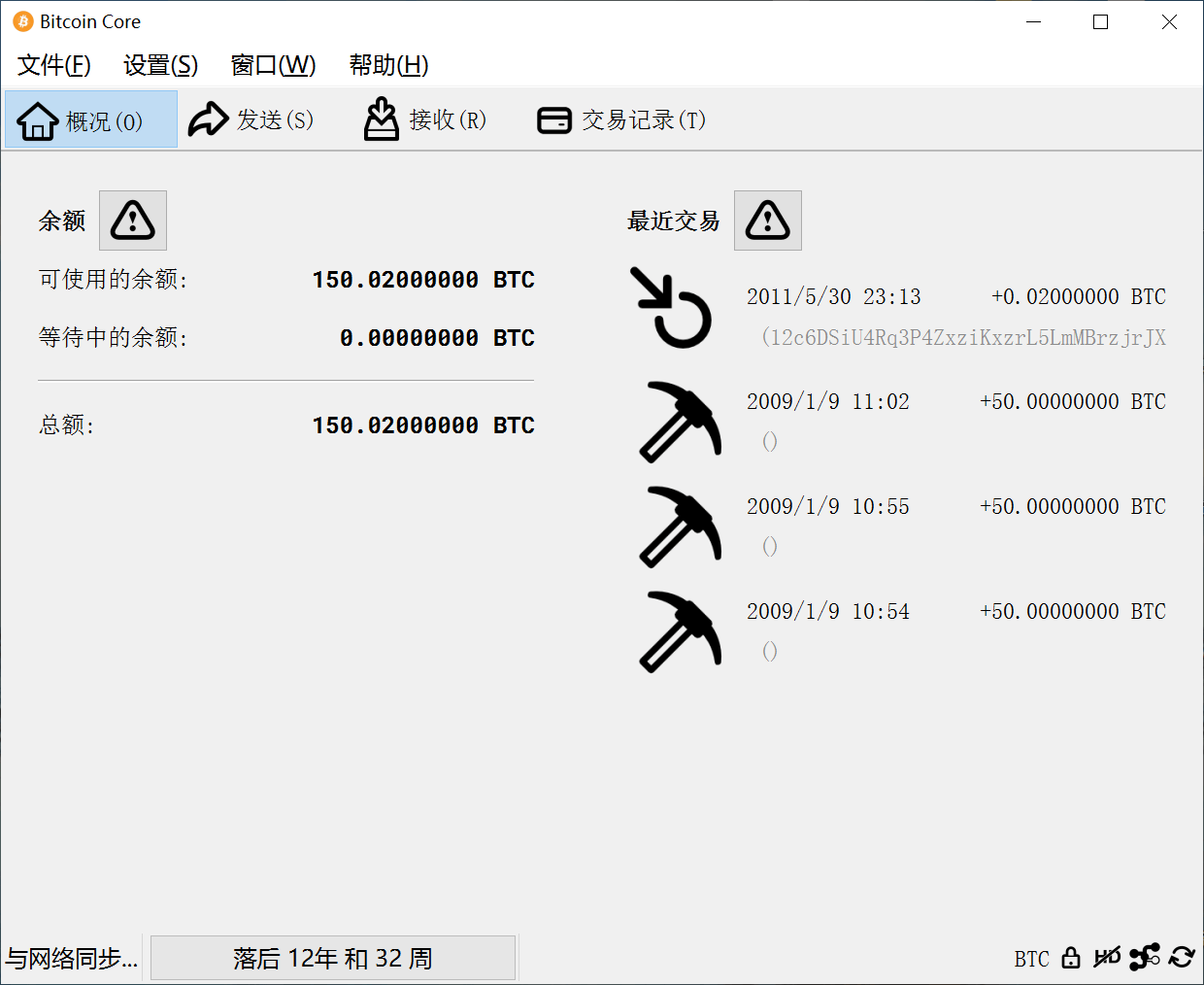Click the address 12c6DSiU4Rq3P4ZxziKxzrL5LmMBrzjrJX

[x=964, y=337]
